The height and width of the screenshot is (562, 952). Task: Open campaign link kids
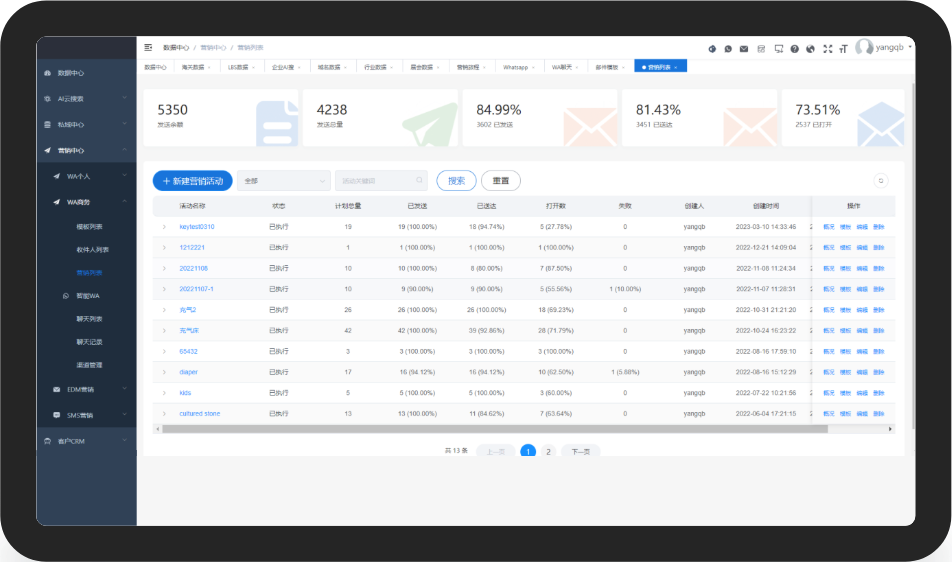[185, 393]
